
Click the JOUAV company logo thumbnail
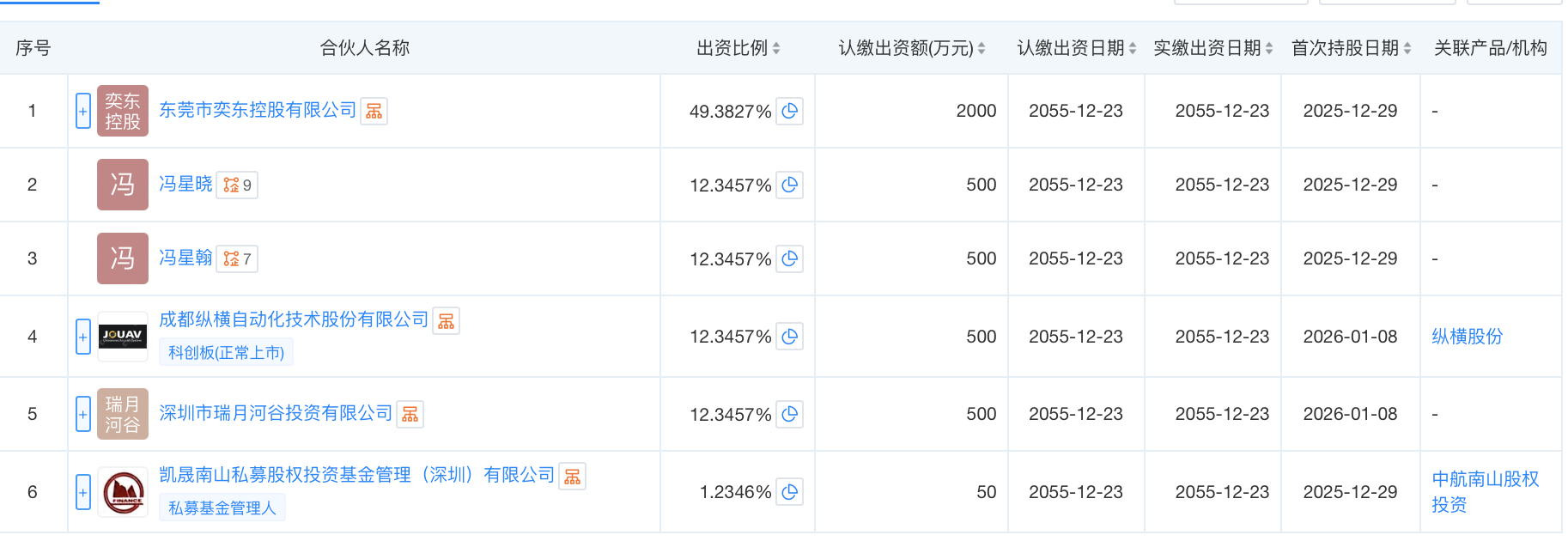tap(123, 336)
